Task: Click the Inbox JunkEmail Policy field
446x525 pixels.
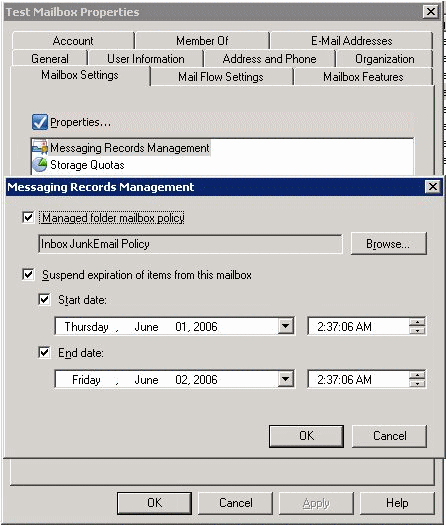Action: pyautogui.click(x=190, y=244)
